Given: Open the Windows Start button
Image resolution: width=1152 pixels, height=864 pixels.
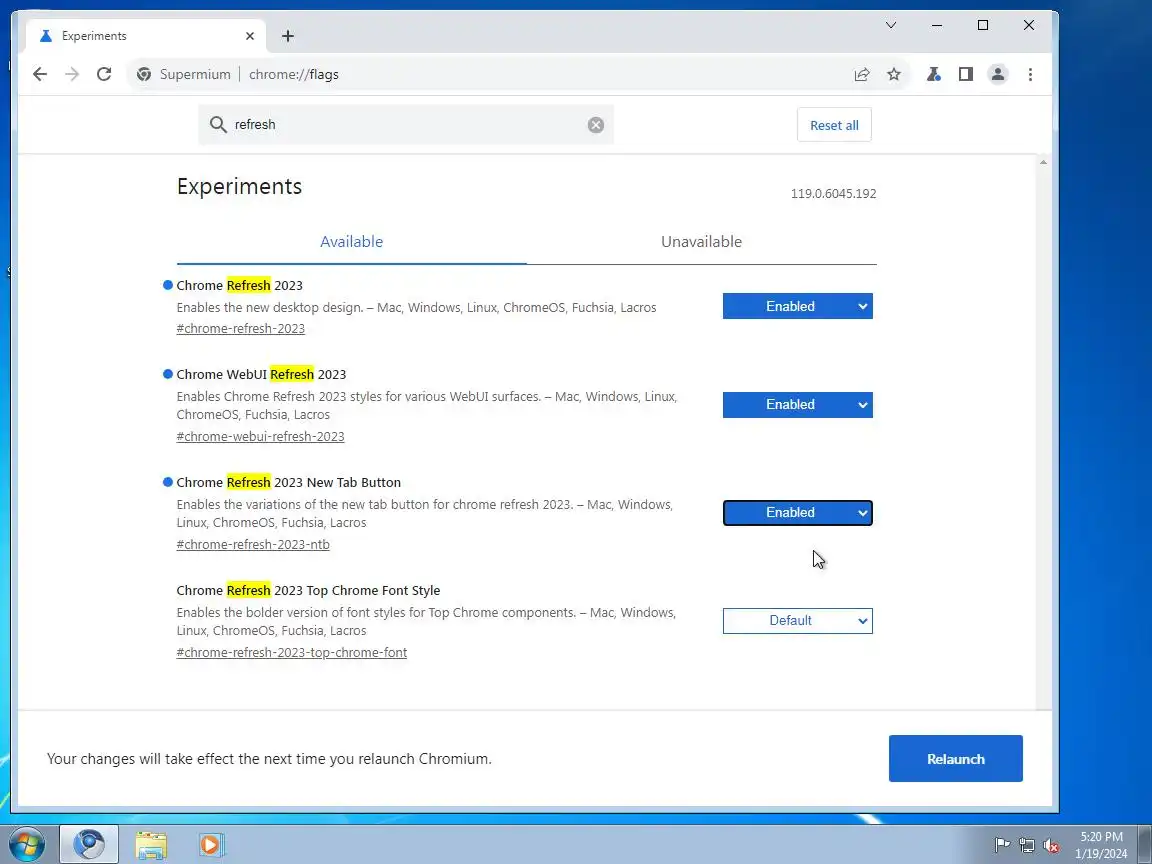Looking at the screenshot, I should [x=26, y=844].
